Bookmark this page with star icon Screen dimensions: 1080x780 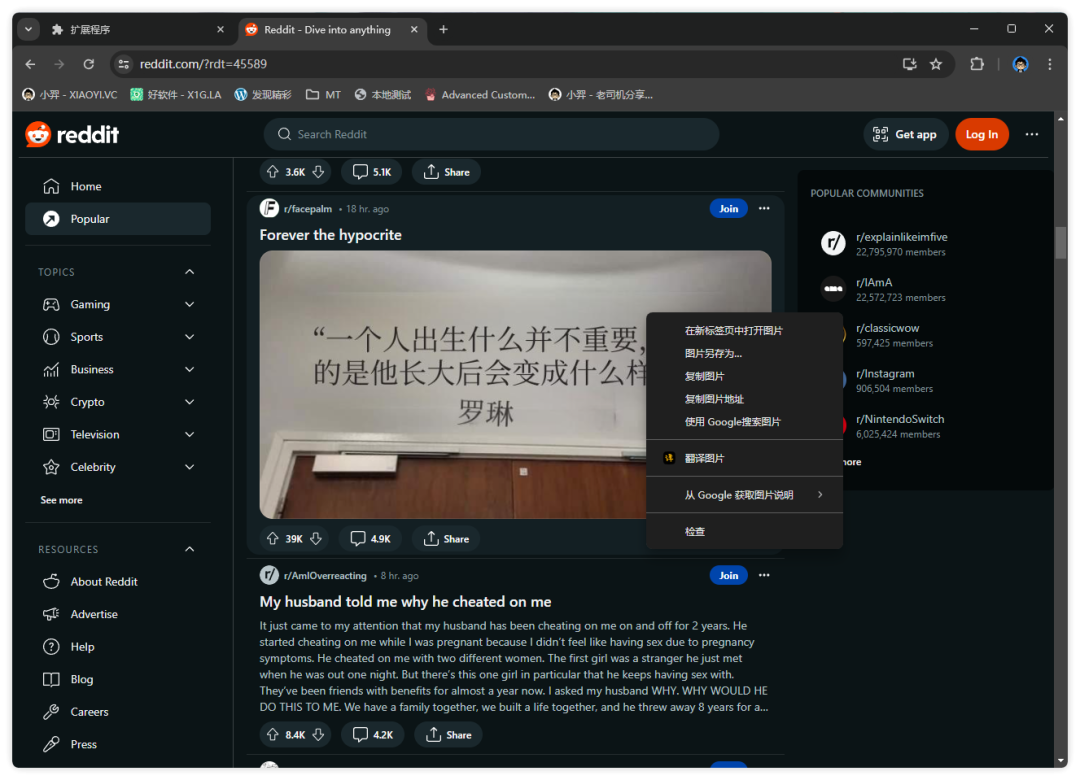pyautogui.click(x=936, y=64)
